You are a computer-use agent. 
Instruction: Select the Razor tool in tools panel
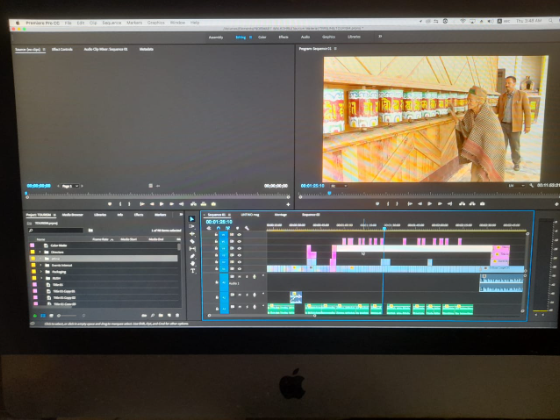[x=192, y=241]
